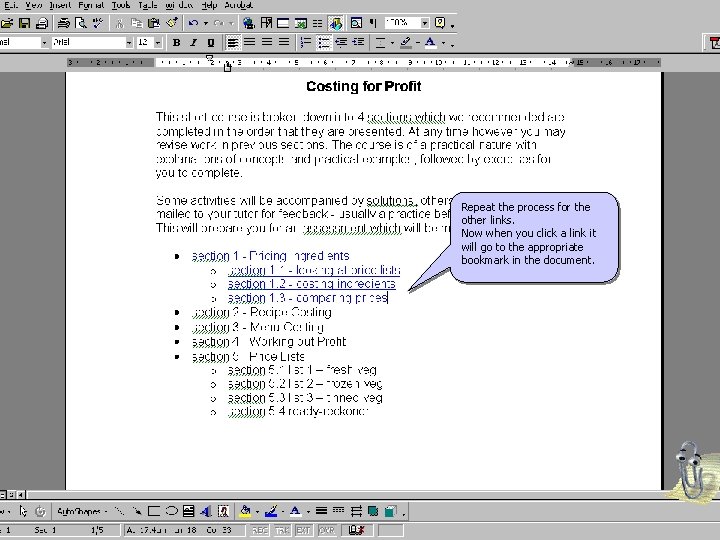The height and width of the screenshot is (540, 720).
Task: Open the Line Style options
Action: point(321,511)
